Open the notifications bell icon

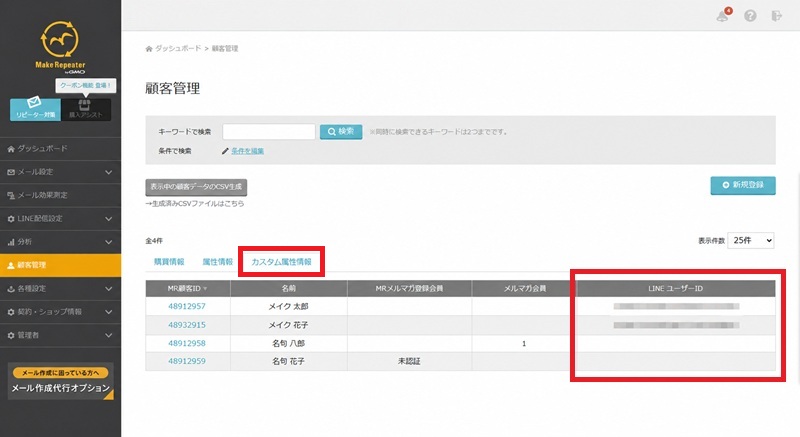coord(723,16)
